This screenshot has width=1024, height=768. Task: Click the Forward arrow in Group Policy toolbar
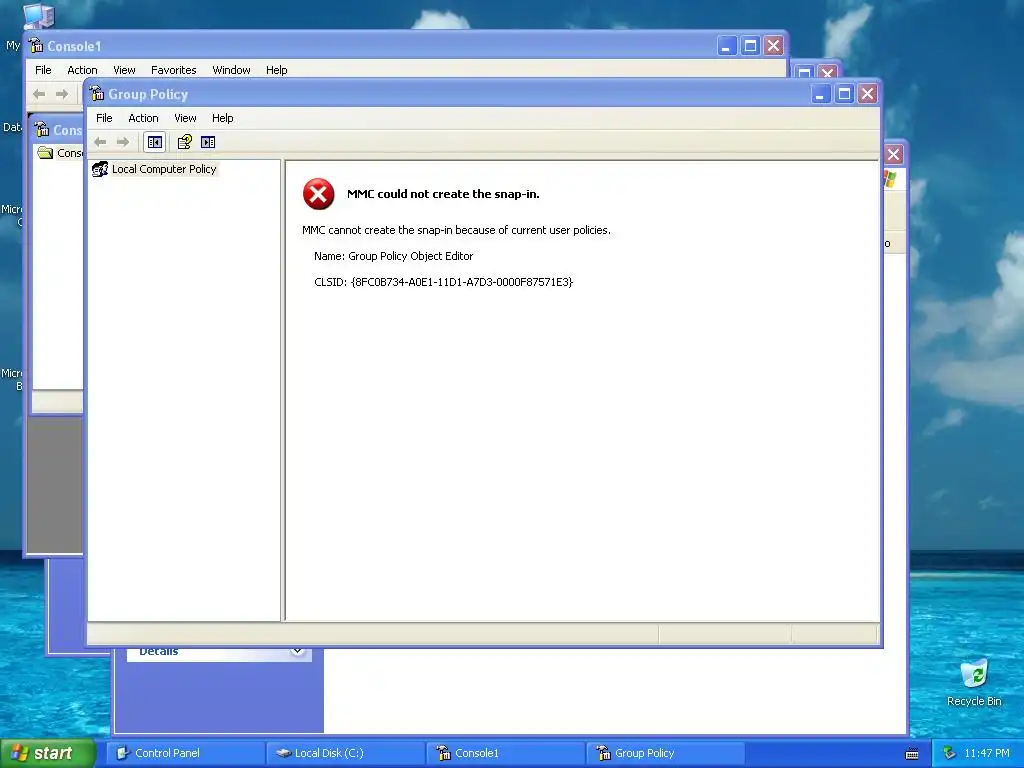point(123,142)
